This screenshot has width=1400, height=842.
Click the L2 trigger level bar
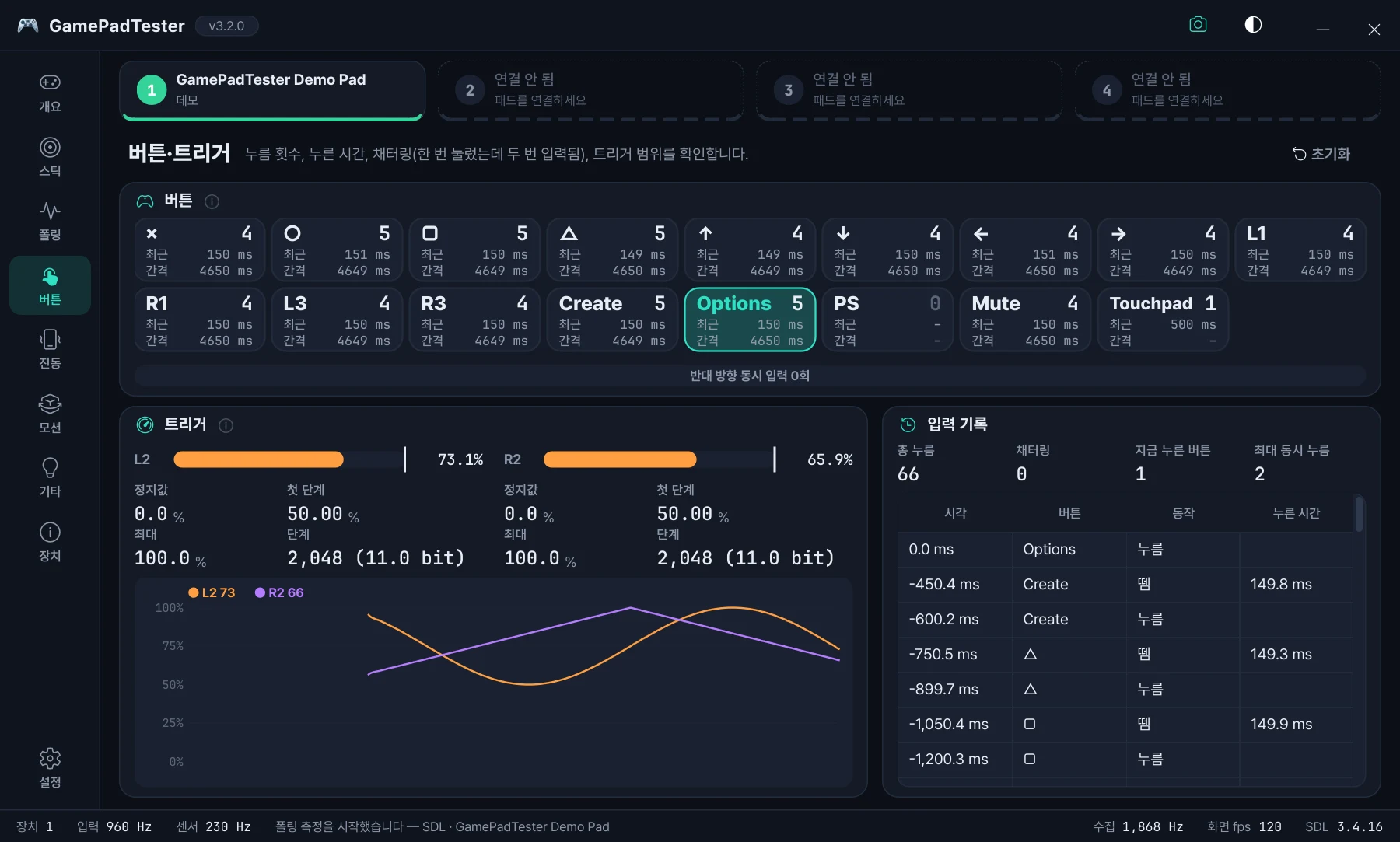coord(289,459)
